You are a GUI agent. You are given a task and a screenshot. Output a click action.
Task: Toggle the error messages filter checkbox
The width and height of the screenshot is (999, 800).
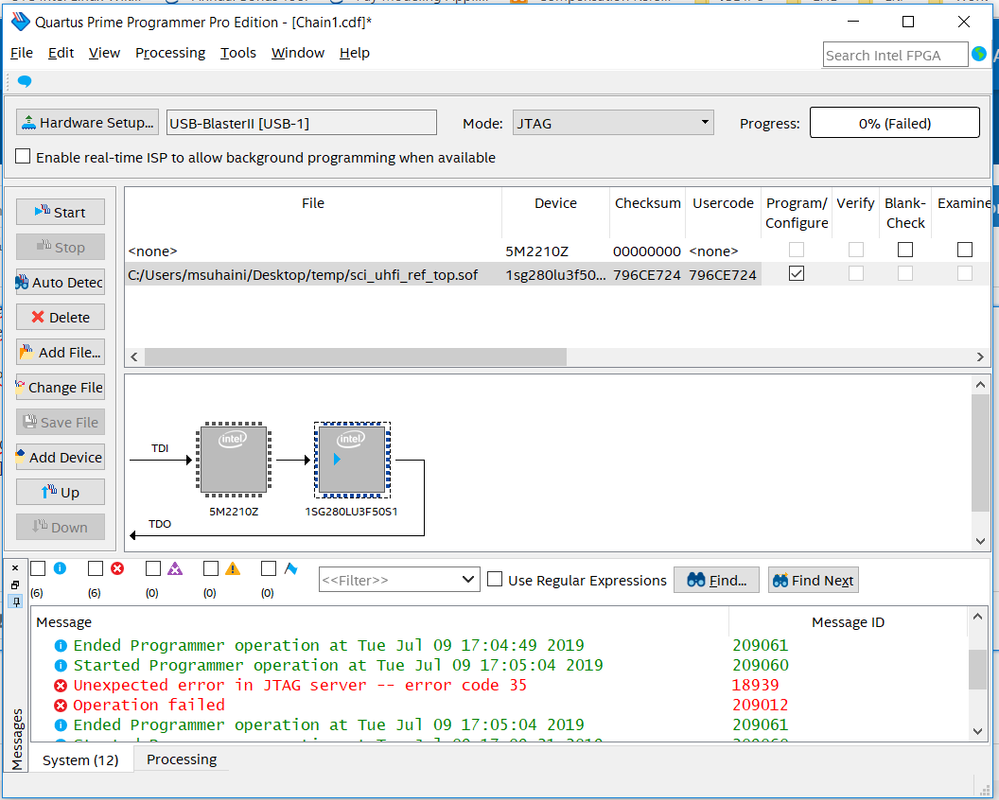pyautogui.click(x=95, y=568)
